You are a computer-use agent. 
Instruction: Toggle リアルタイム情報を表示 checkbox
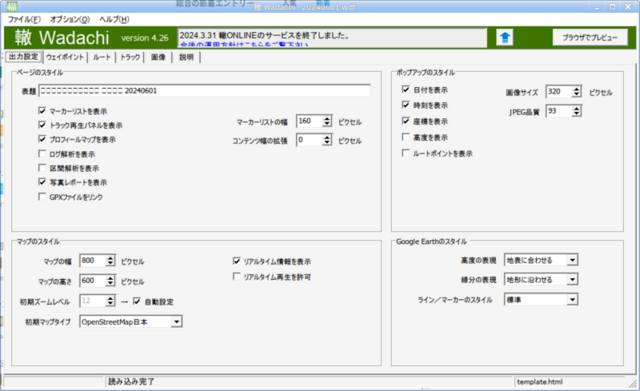[x=236, y=261]
